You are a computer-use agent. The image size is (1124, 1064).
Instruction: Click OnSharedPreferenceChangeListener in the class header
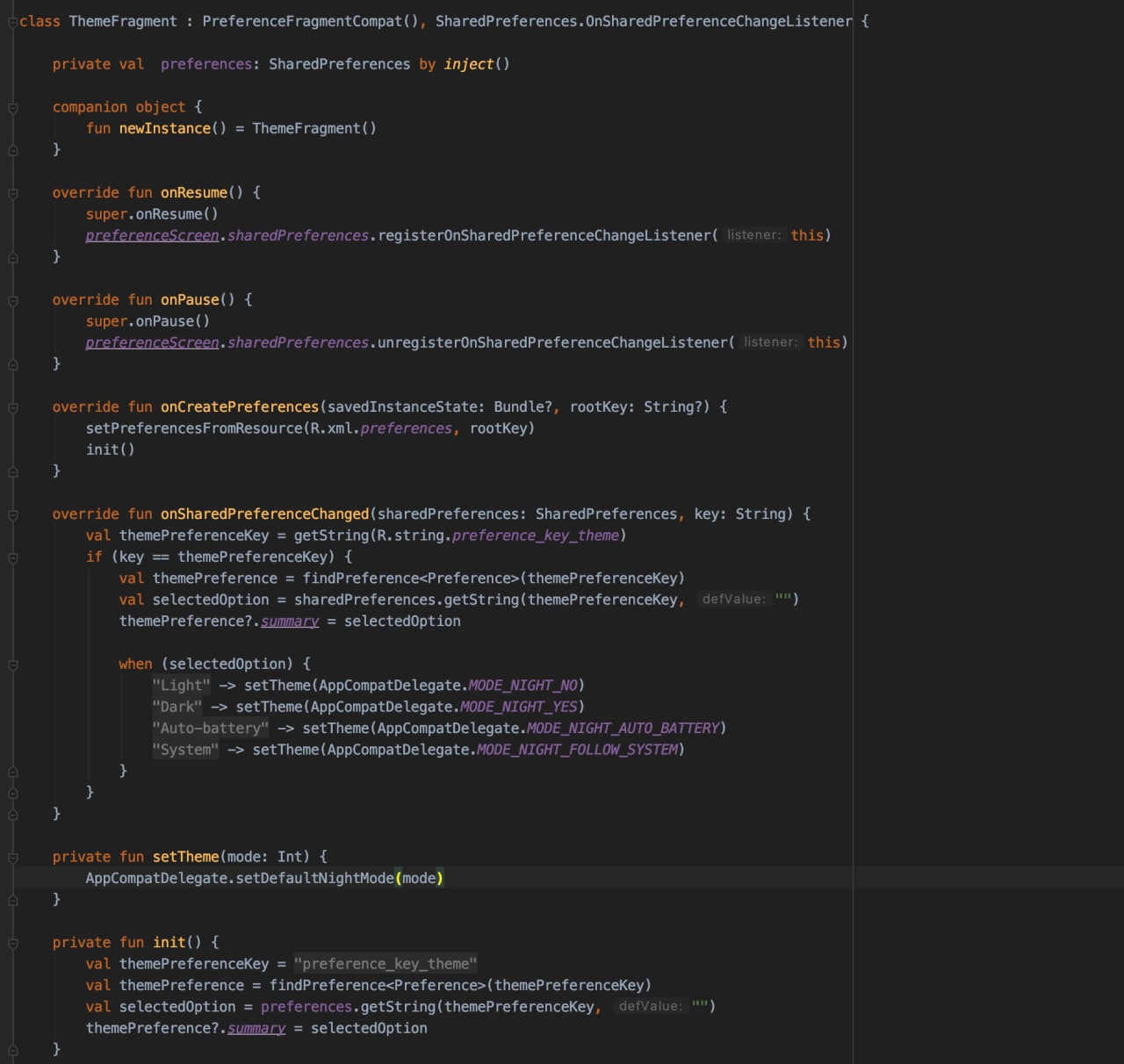tap(718, 21)
